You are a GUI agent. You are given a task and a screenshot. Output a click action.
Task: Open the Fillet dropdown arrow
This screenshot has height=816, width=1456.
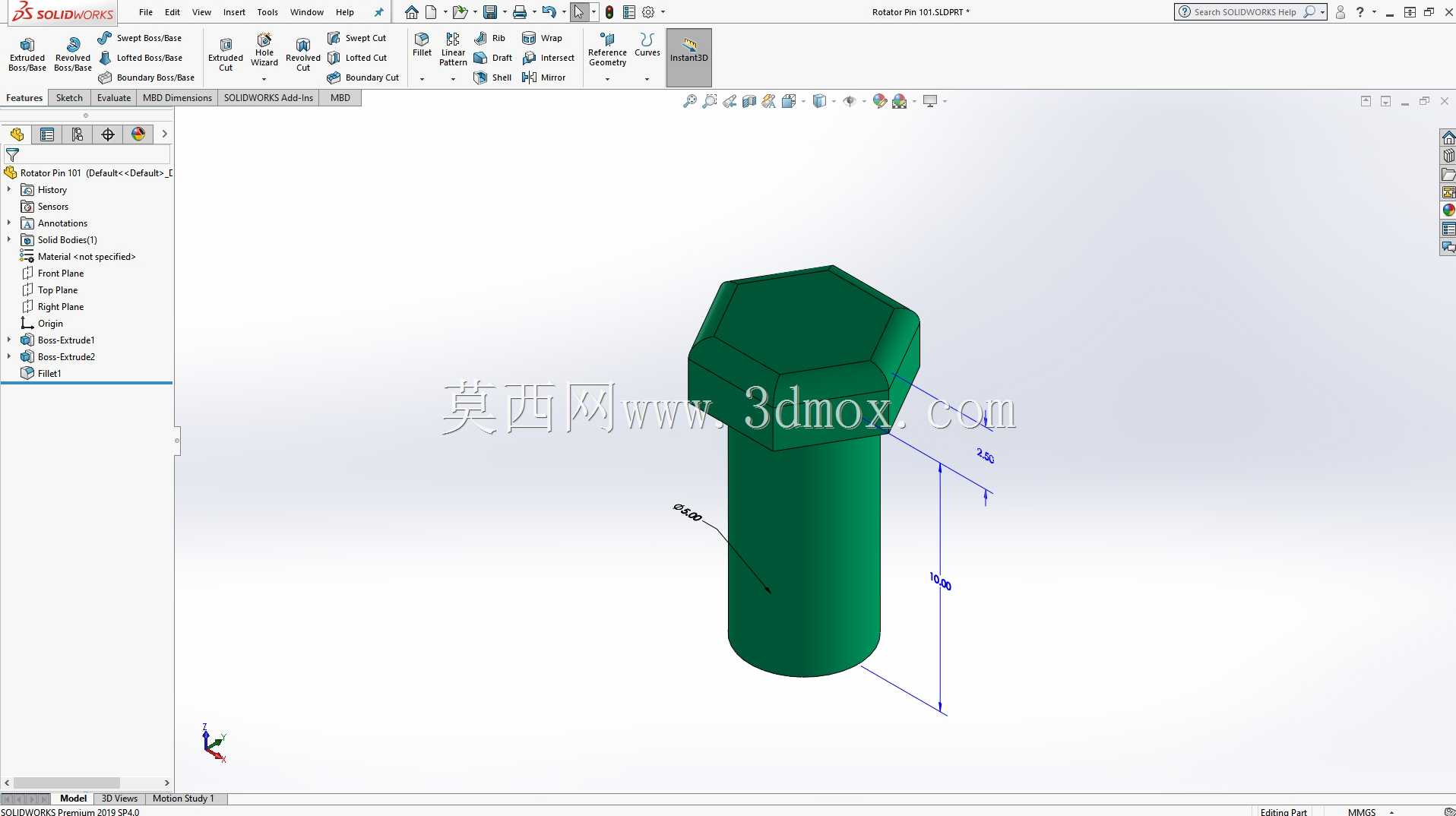[x=422, y=79]
